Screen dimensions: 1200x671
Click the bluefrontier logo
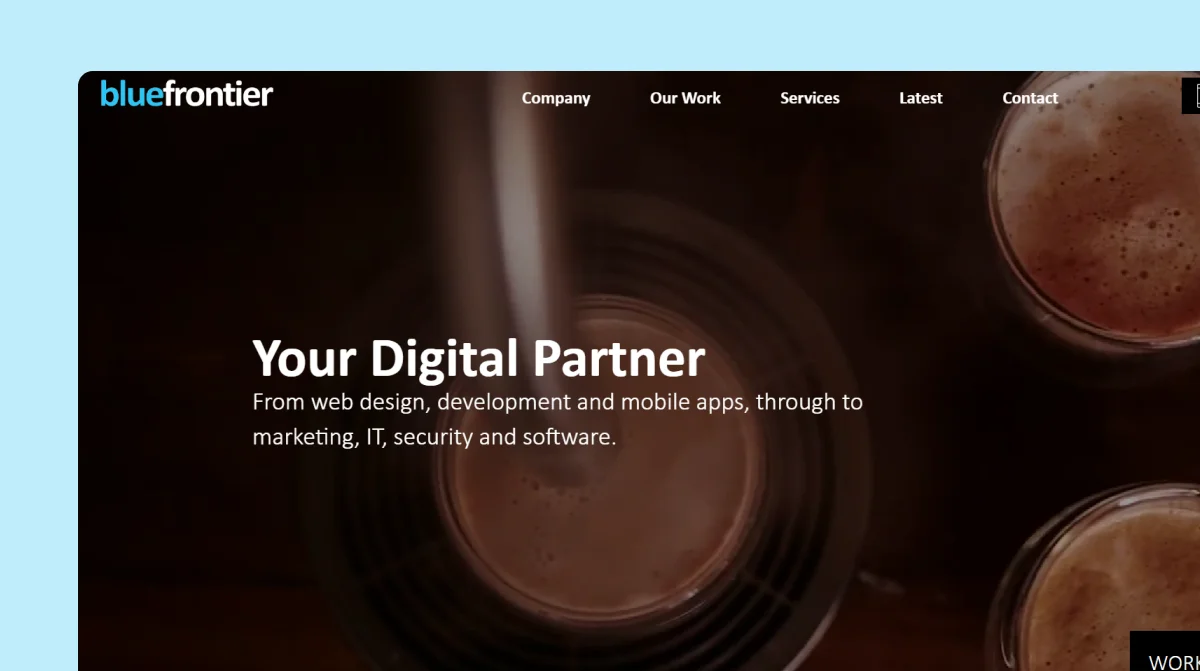pyautogui.click(x=186, y=95)
